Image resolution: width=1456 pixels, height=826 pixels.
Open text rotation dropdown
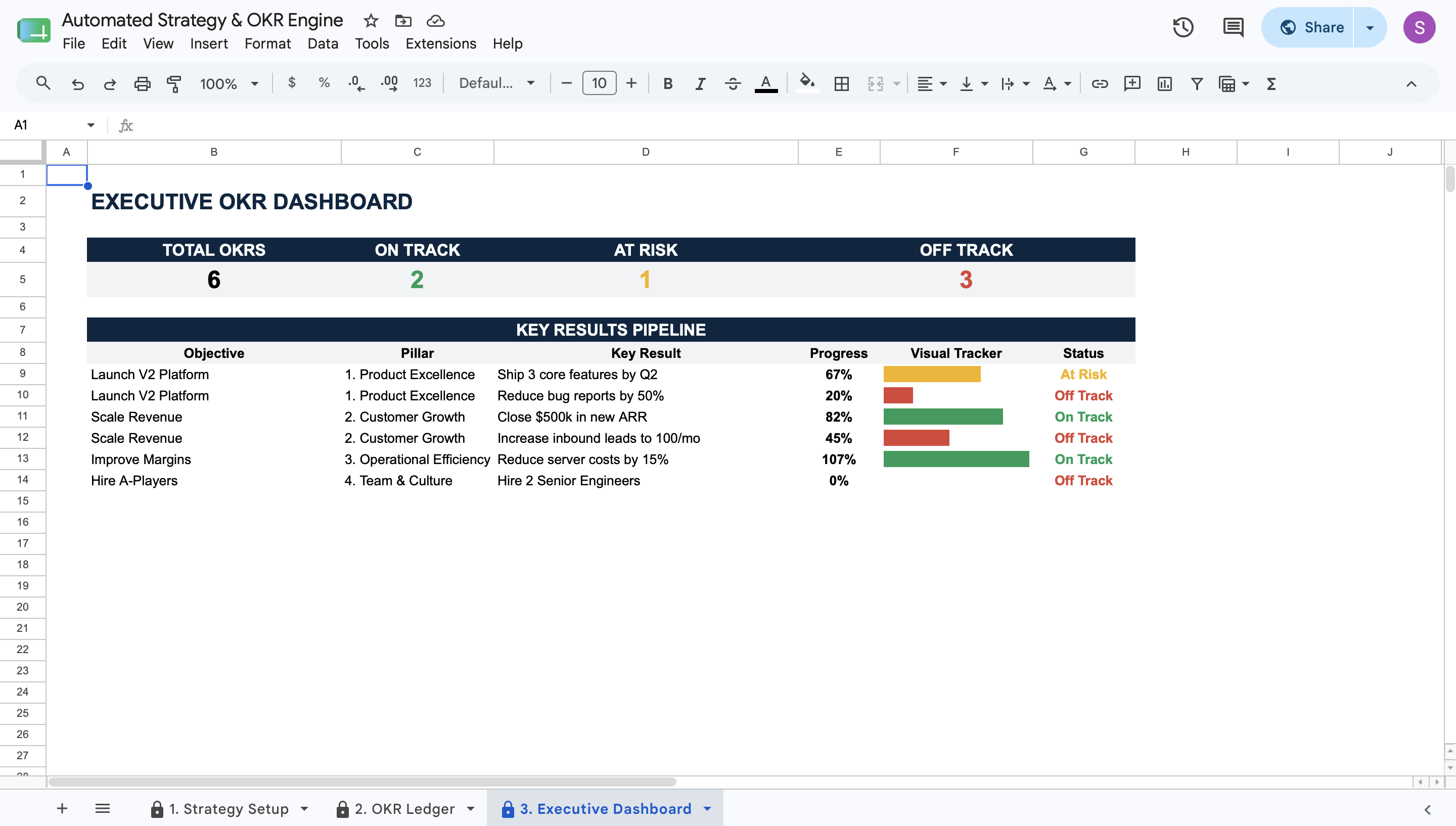point(1056,83)
